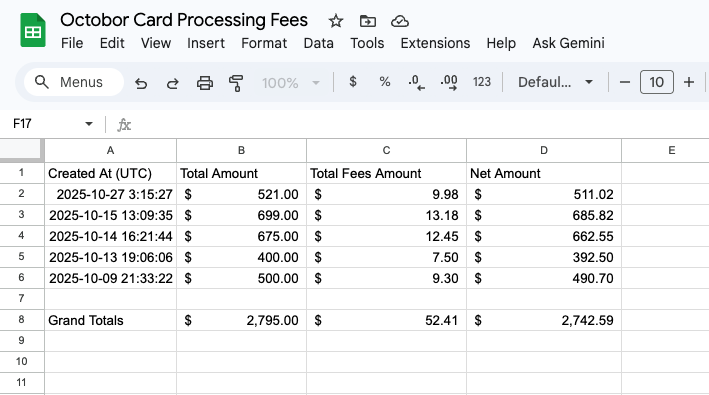Open the Default font dropdown
The height and width of the screenshot is (395, 709).
click(x=555, y=82)
